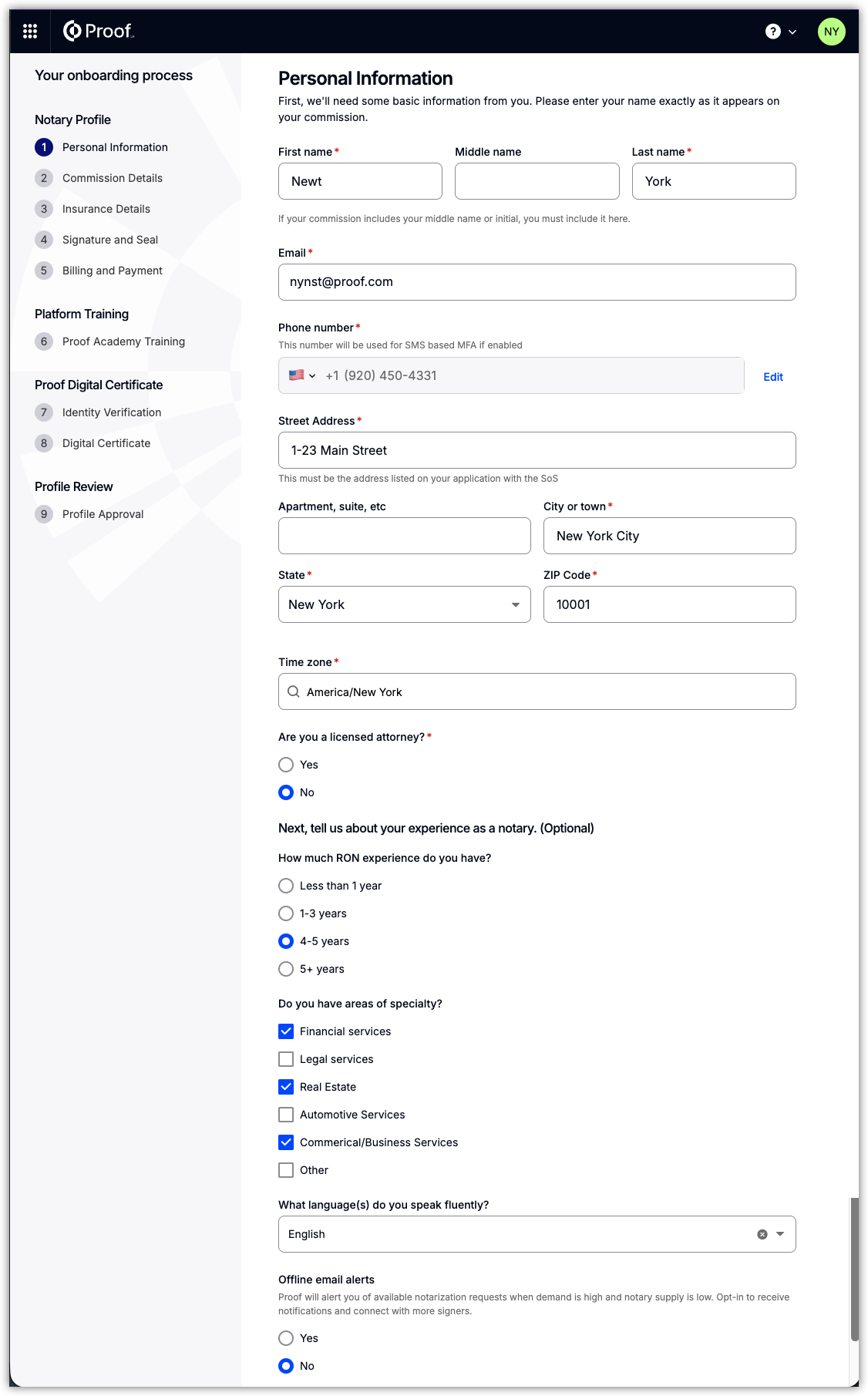Open the Time zone combo box
Screen dimensions: 868x1396
pos(537,691)
